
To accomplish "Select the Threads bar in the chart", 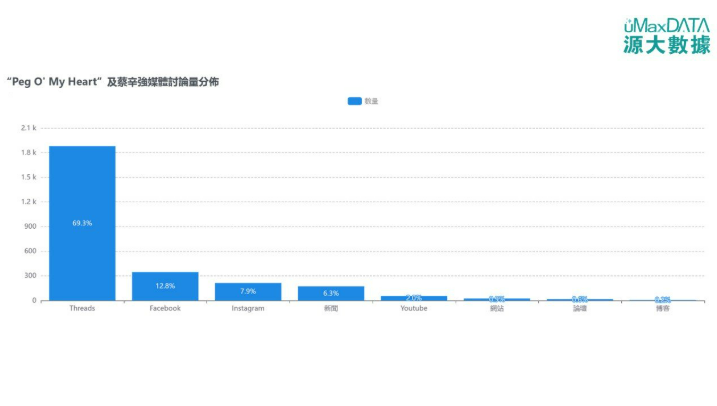I will [82, 223].
